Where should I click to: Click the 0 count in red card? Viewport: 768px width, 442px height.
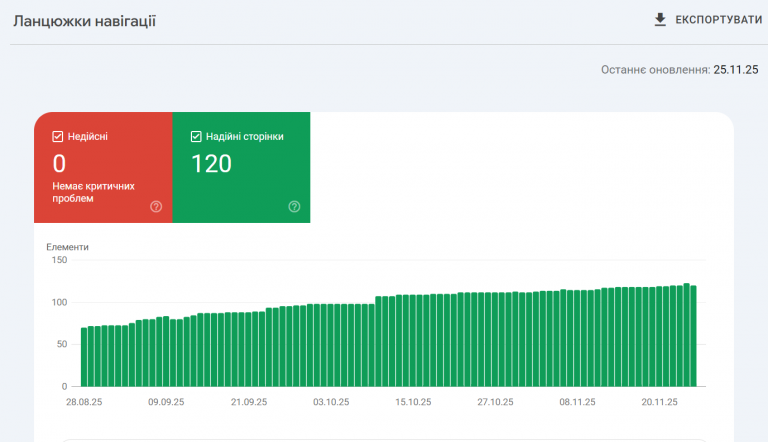click(59, 164)
